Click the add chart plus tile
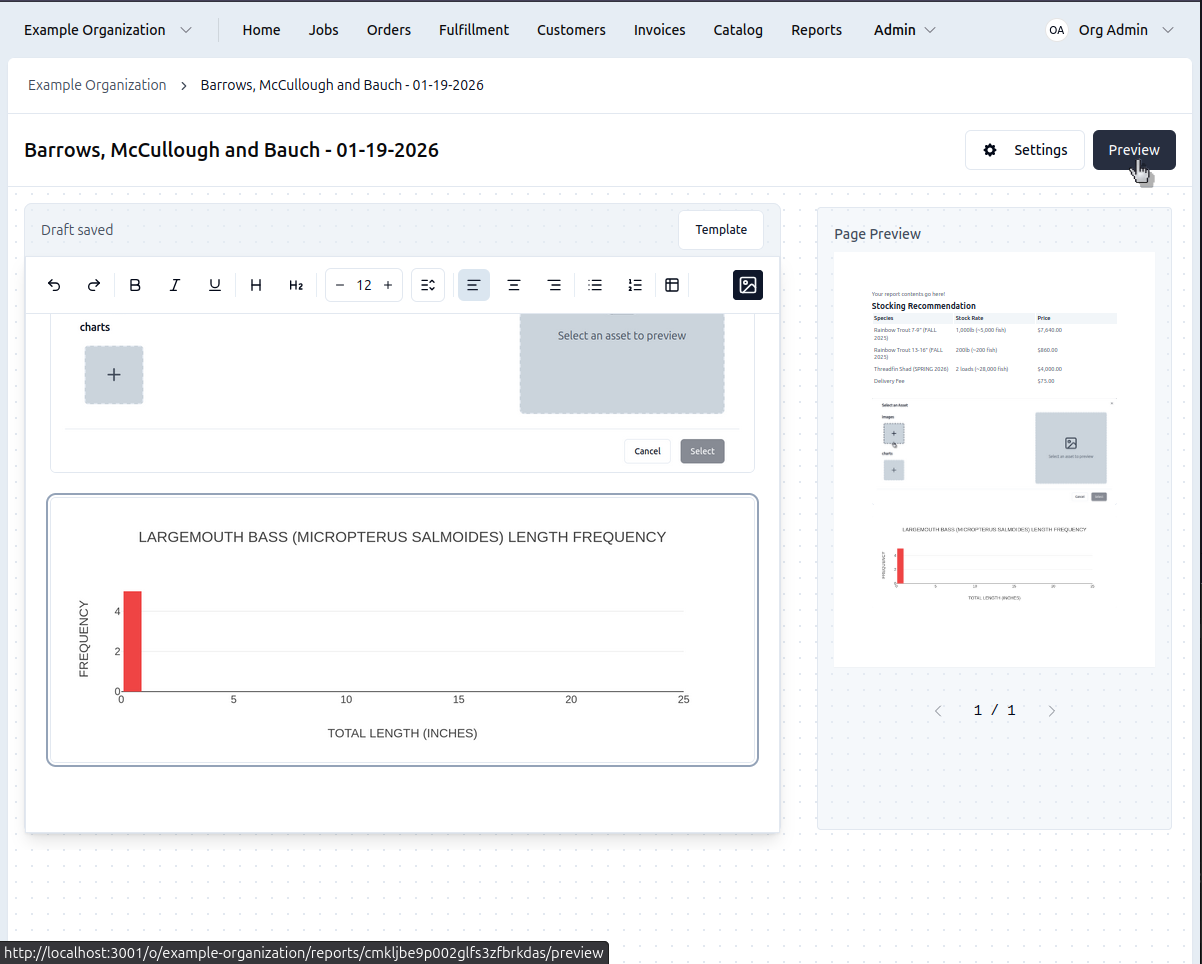The height and width of the screenshot is (964, 1202). click(x=114, y=375)
